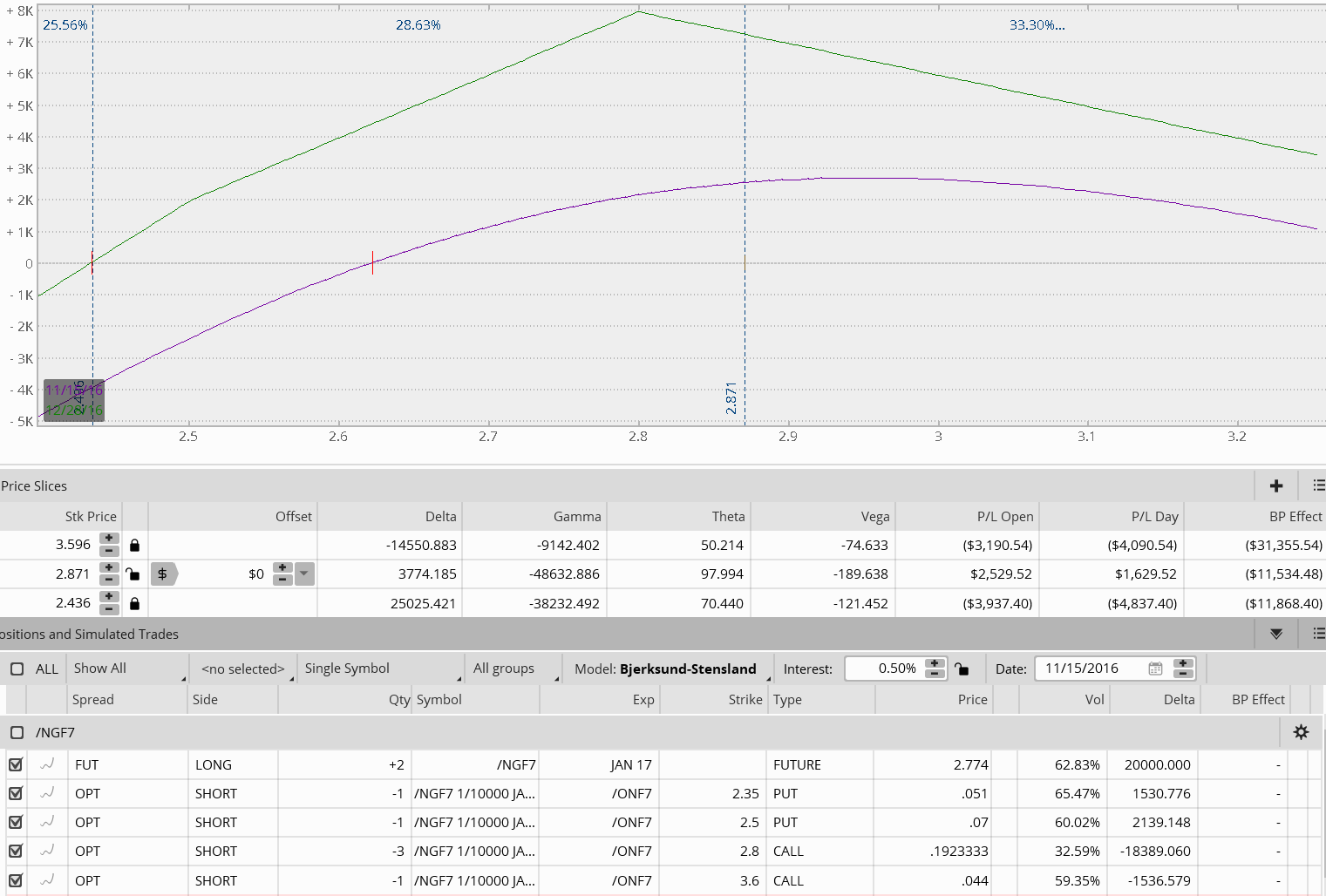Select the JAN 17 expiration cell
The height and width of the screenshot is (896, 1326).
pyautogui.click(x=600, y=764)
